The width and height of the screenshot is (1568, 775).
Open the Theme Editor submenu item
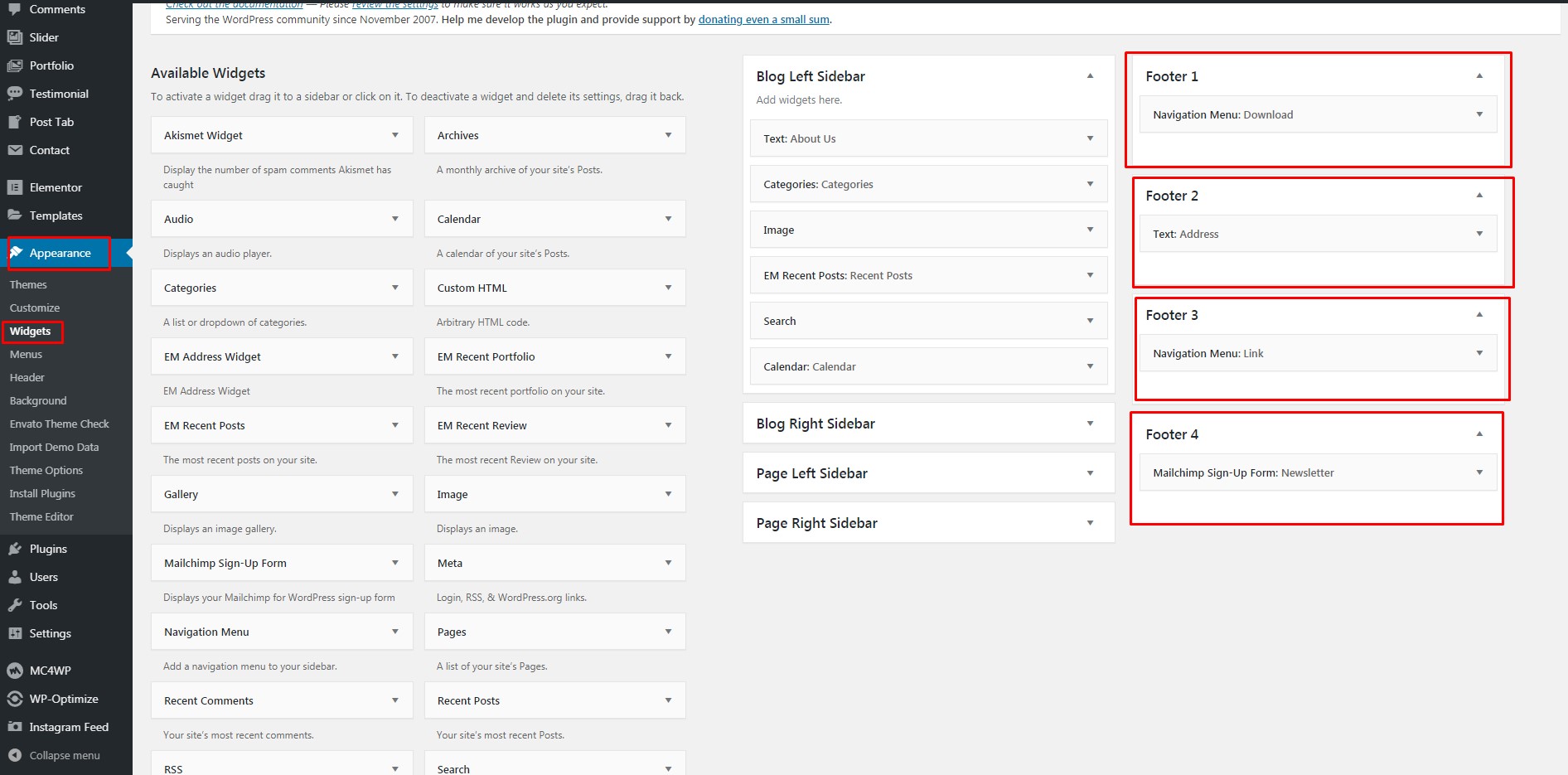pyautogui.click(x=41, y=516)
